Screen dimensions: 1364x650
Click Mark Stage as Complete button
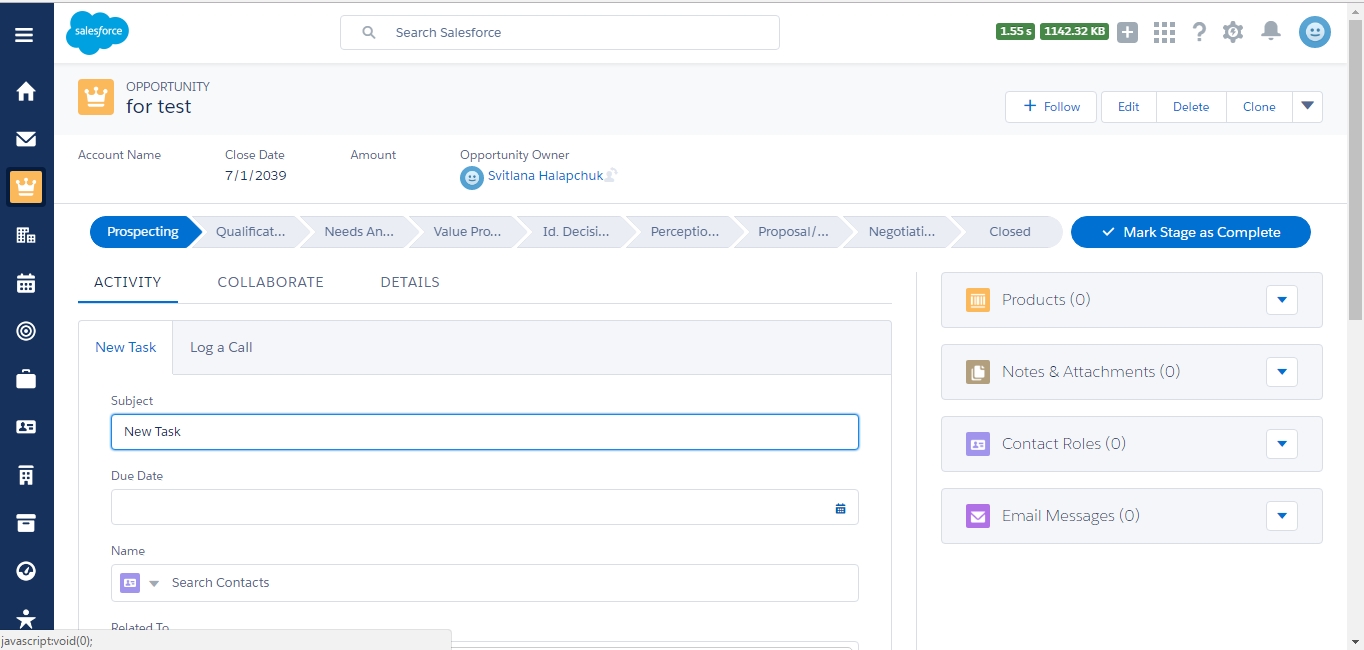pyautogui.click(x=1190, y=232)
